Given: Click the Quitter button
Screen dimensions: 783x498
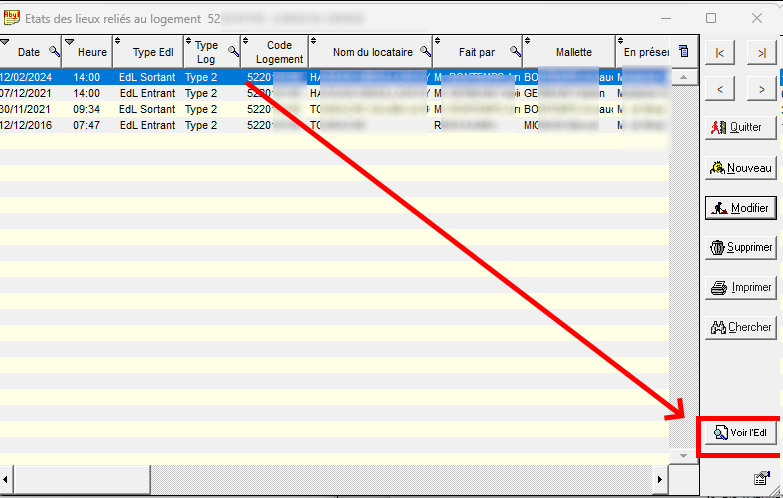Looking at the screenshot, I should point(740,128).
